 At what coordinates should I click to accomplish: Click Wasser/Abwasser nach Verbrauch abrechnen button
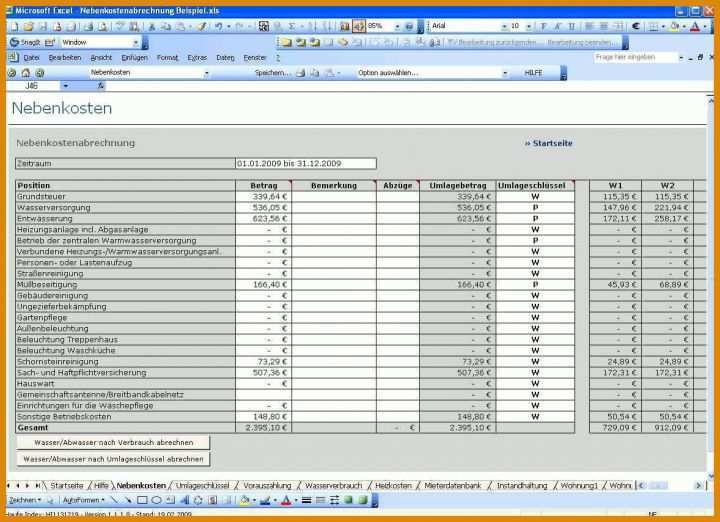tap(113, 443)
